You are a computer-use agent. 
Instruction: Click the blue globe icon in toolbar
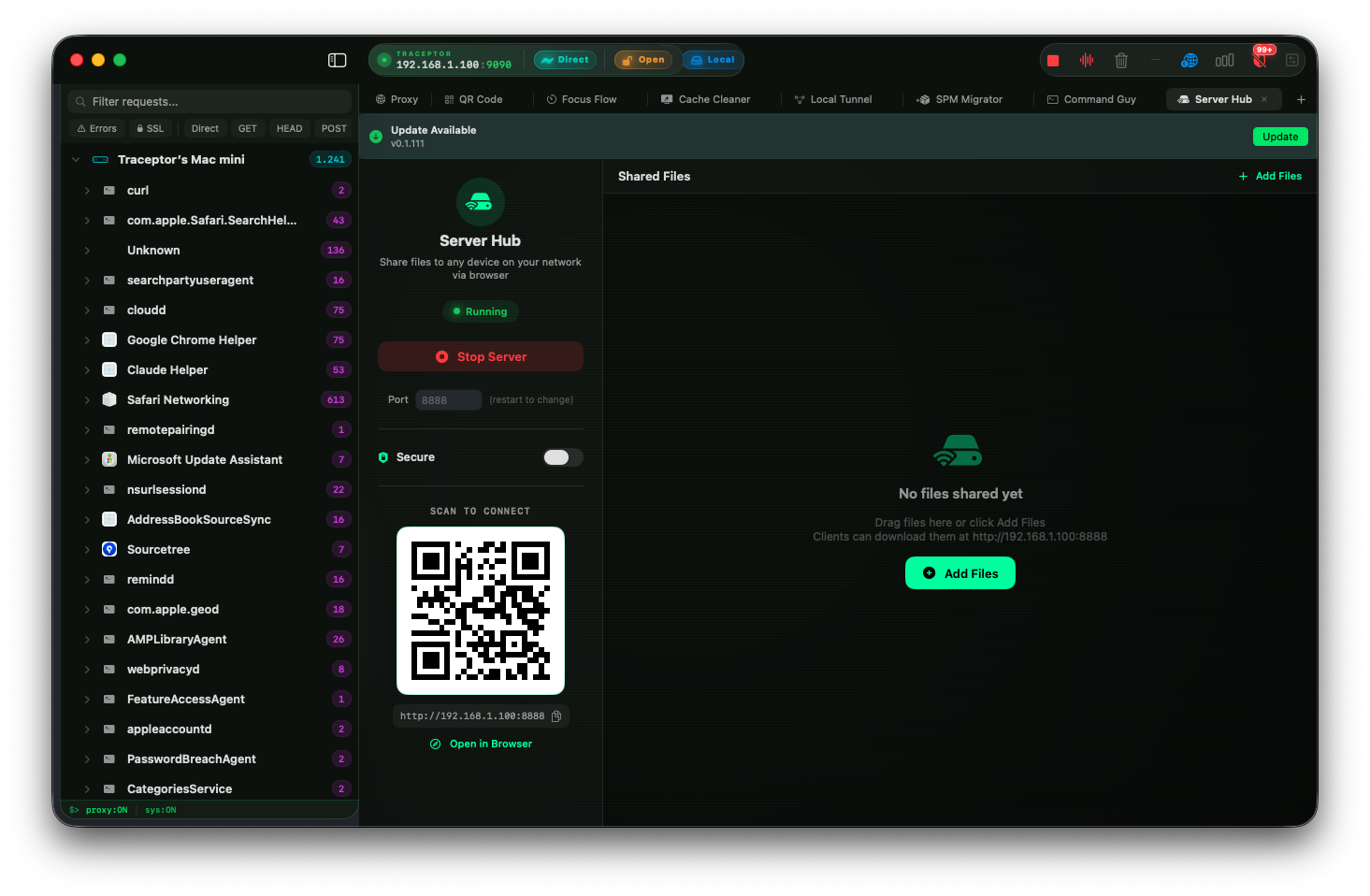(1190, 61)
